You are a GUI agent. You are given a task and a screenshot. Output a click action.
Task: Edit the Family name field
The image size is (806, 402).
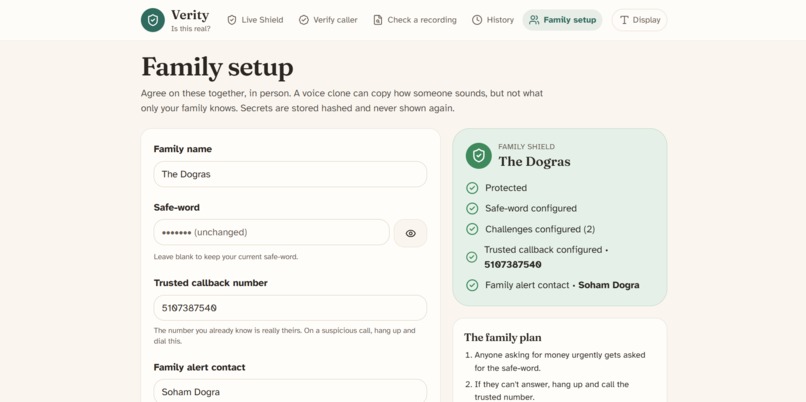pyautogui.click(x=290, y=174)
